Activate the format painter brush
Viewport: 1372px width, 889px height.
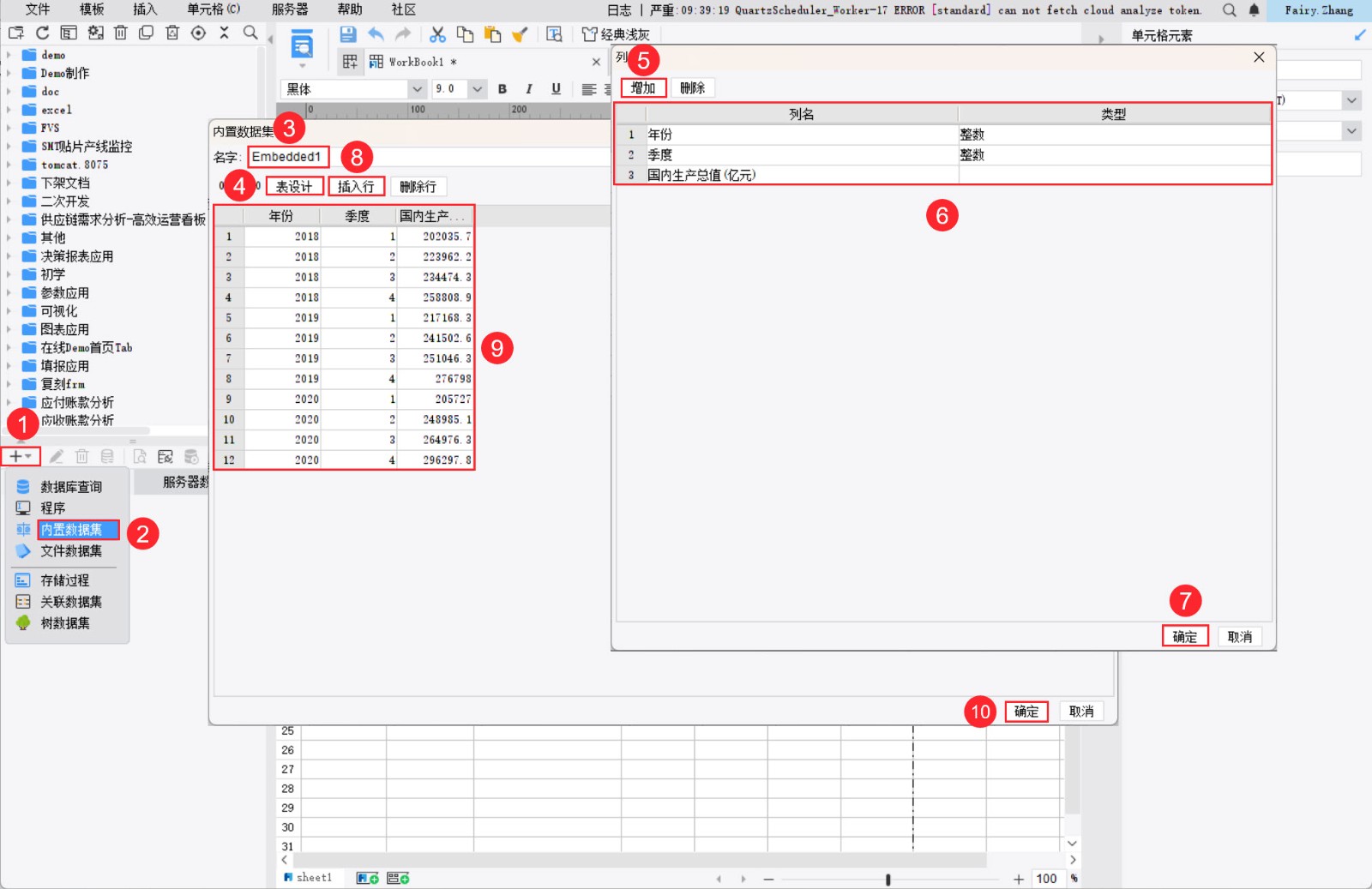(x=520, y=34)
